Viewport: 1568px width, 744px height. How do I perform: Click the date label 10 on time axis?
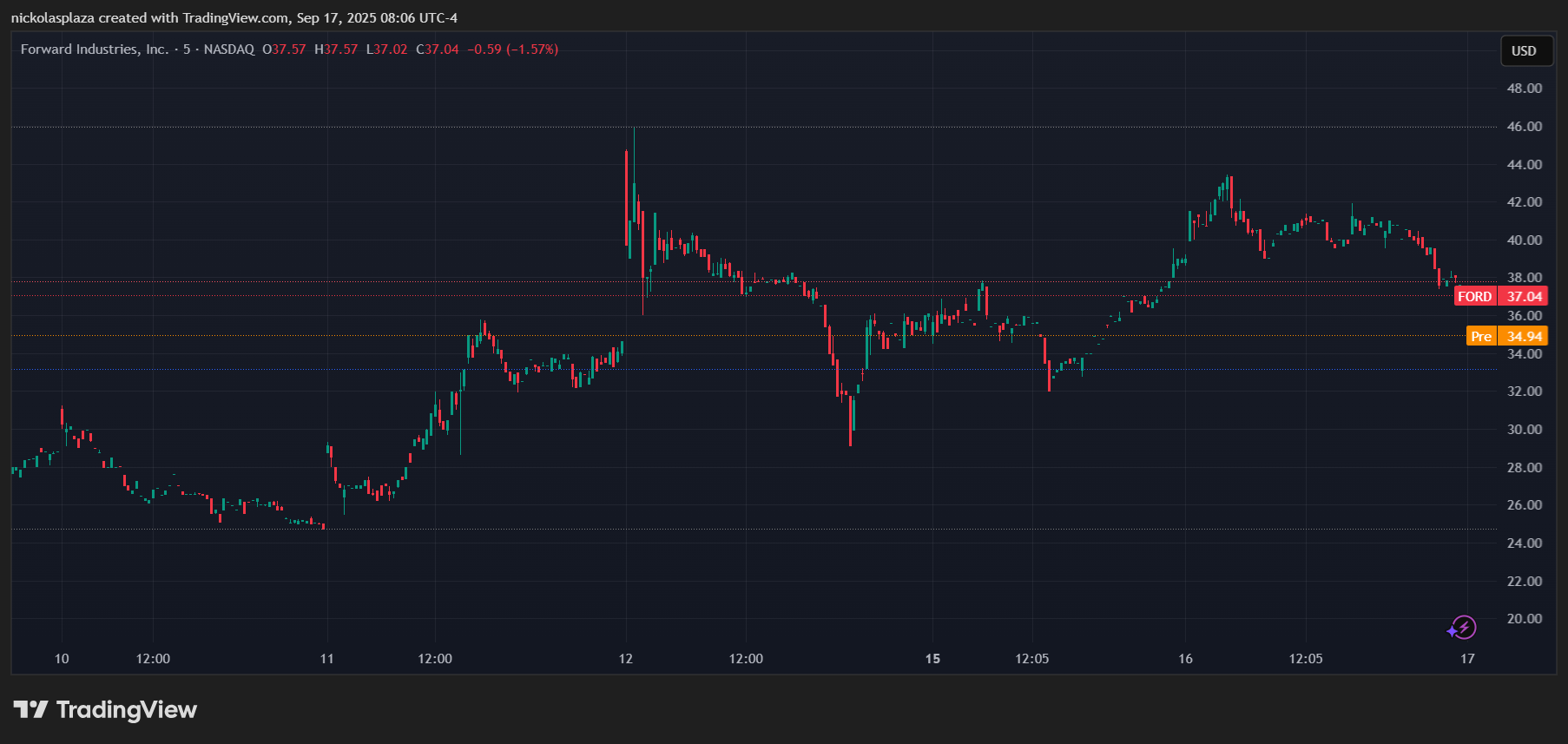pos(62,659)
